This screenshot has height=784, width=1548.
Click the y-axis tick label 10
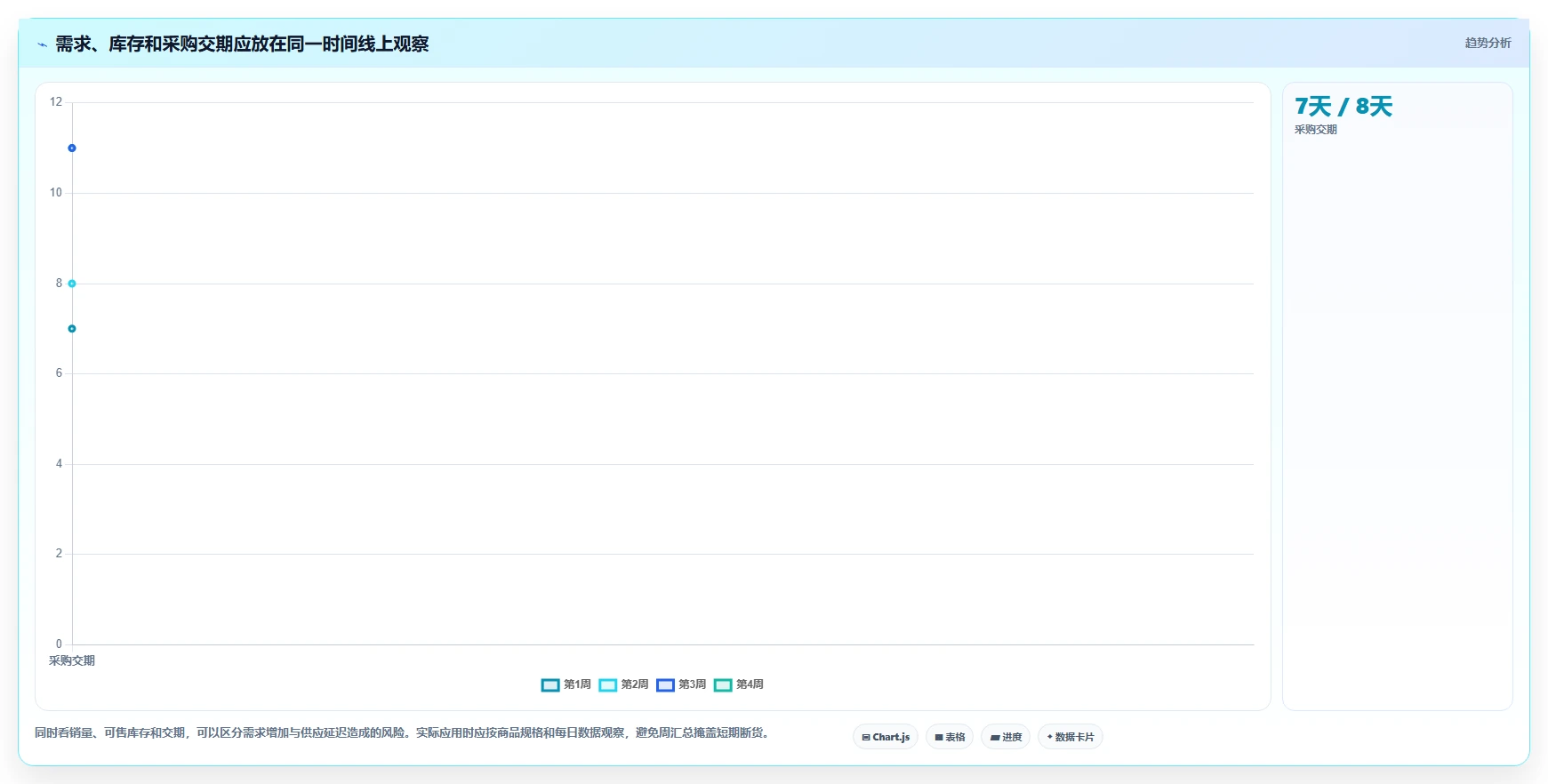[56, 193]
